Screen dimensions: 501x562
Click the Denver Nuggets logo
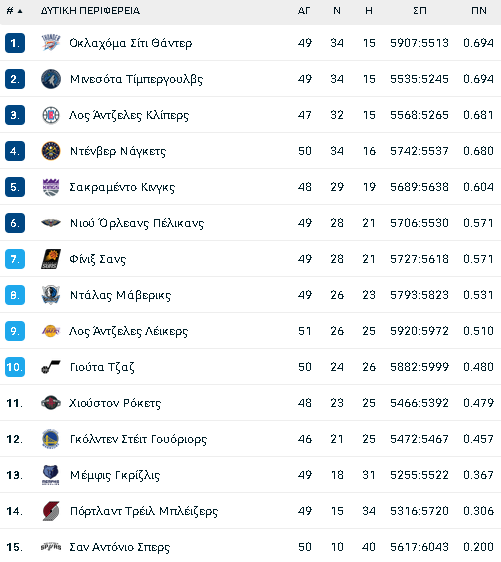[x=51, y=151]
